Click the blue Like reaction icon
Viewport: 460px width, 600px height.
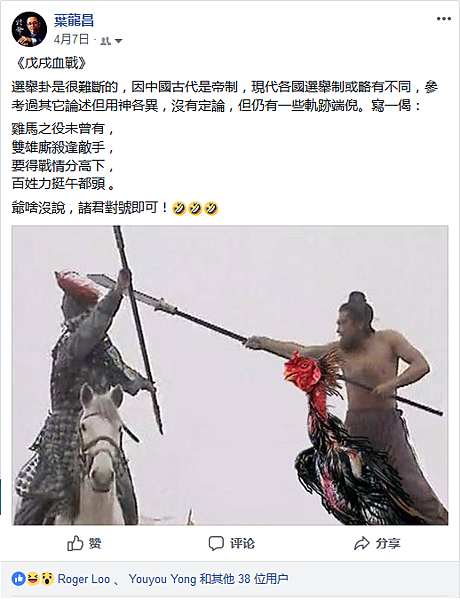click(x=18, y=579)
